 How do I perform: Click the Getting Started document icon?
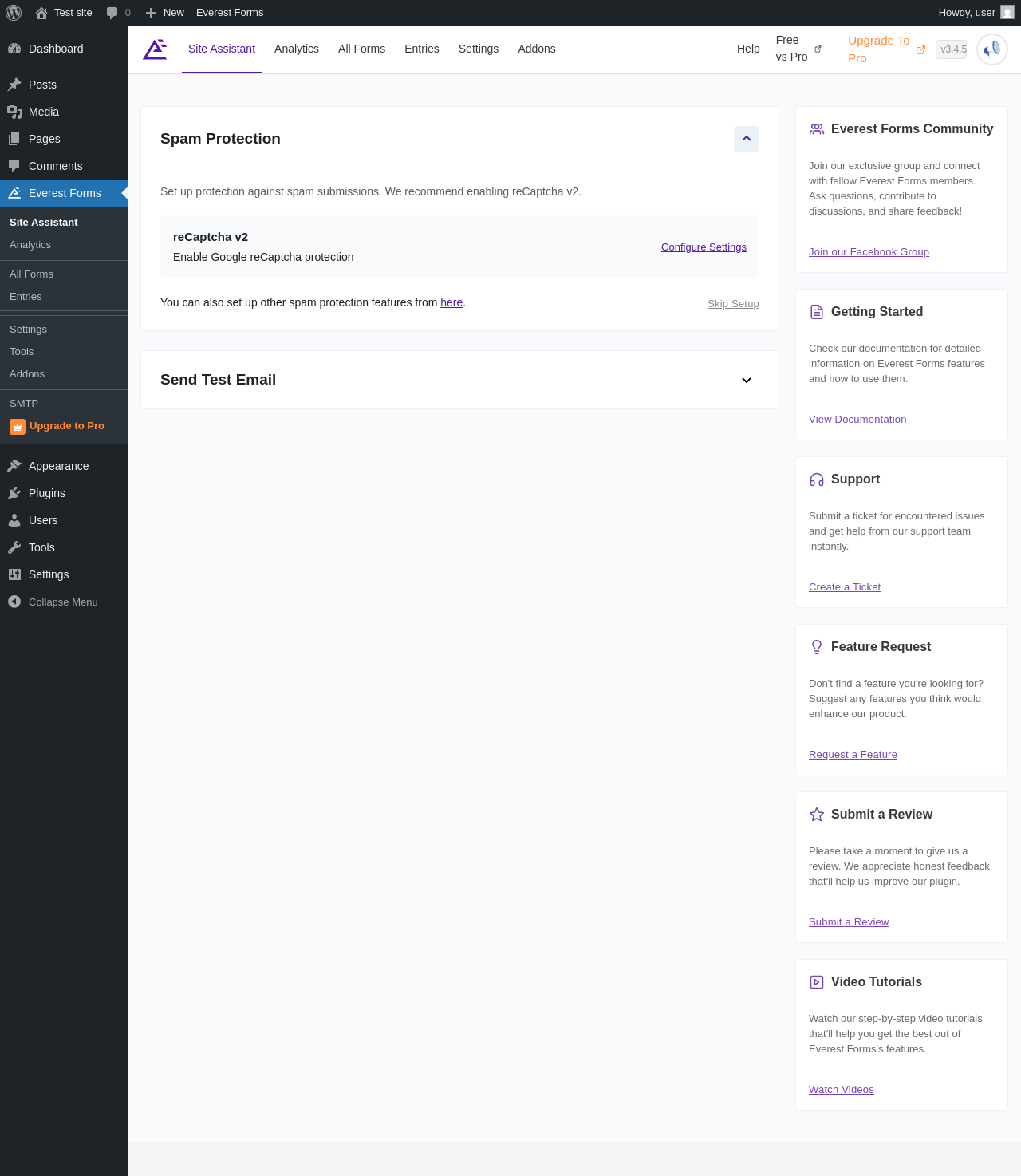[x=817, y=312]
